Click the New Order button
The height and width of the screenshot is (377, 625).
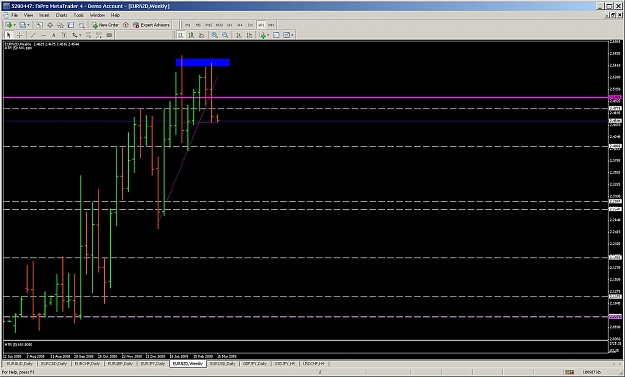coord(106,25)
